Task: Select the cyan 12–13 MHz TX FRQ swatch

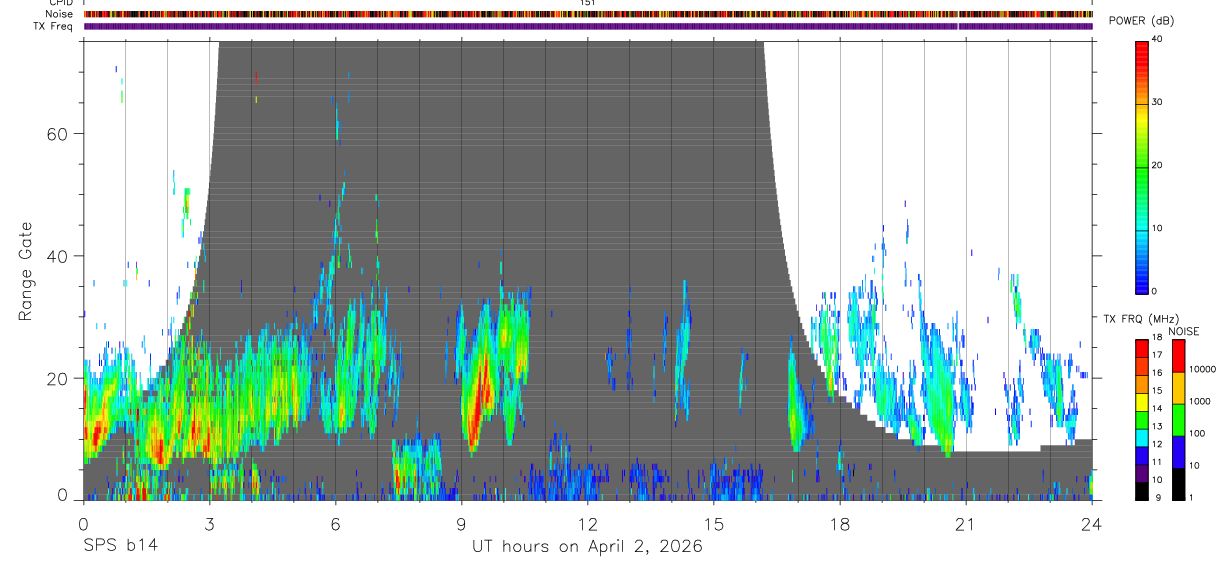Action: click(1141, 439)
